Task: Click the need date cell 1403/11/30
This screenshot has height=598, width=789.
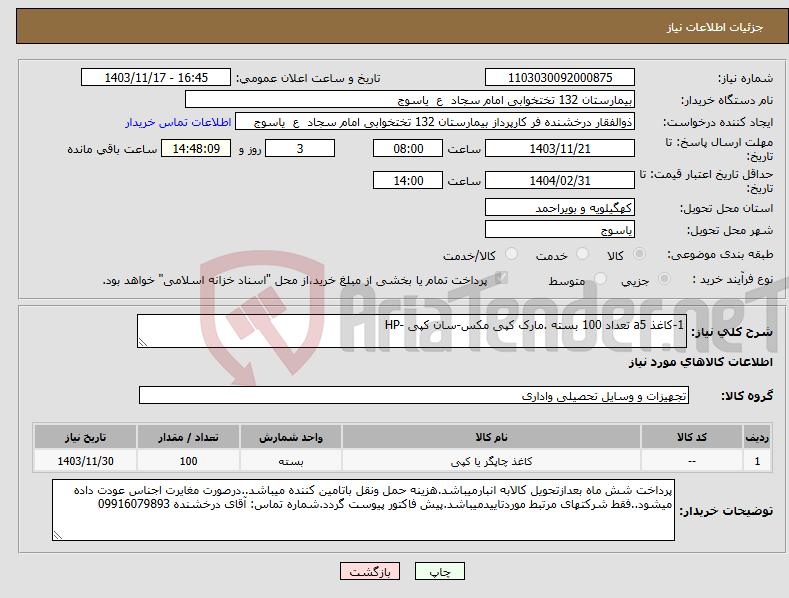Action: pos(86,461)
